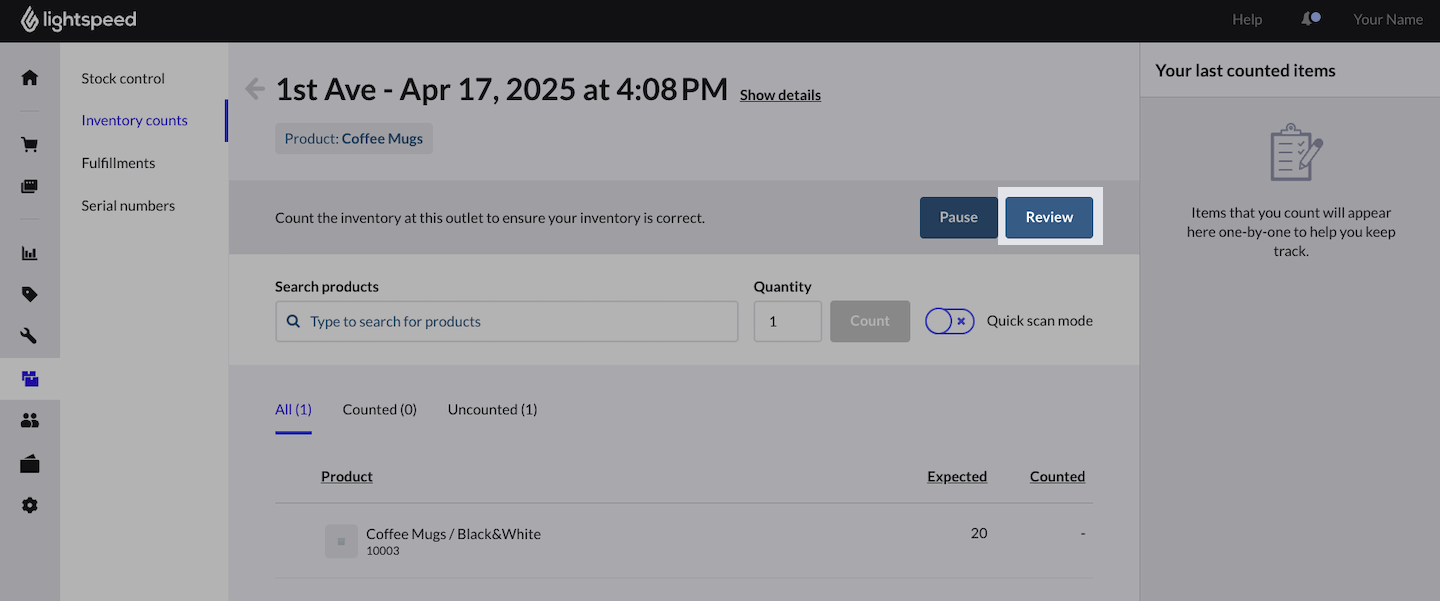Open Fulfillments in the side menu
1440x601 pixels.
click(118, 163)
